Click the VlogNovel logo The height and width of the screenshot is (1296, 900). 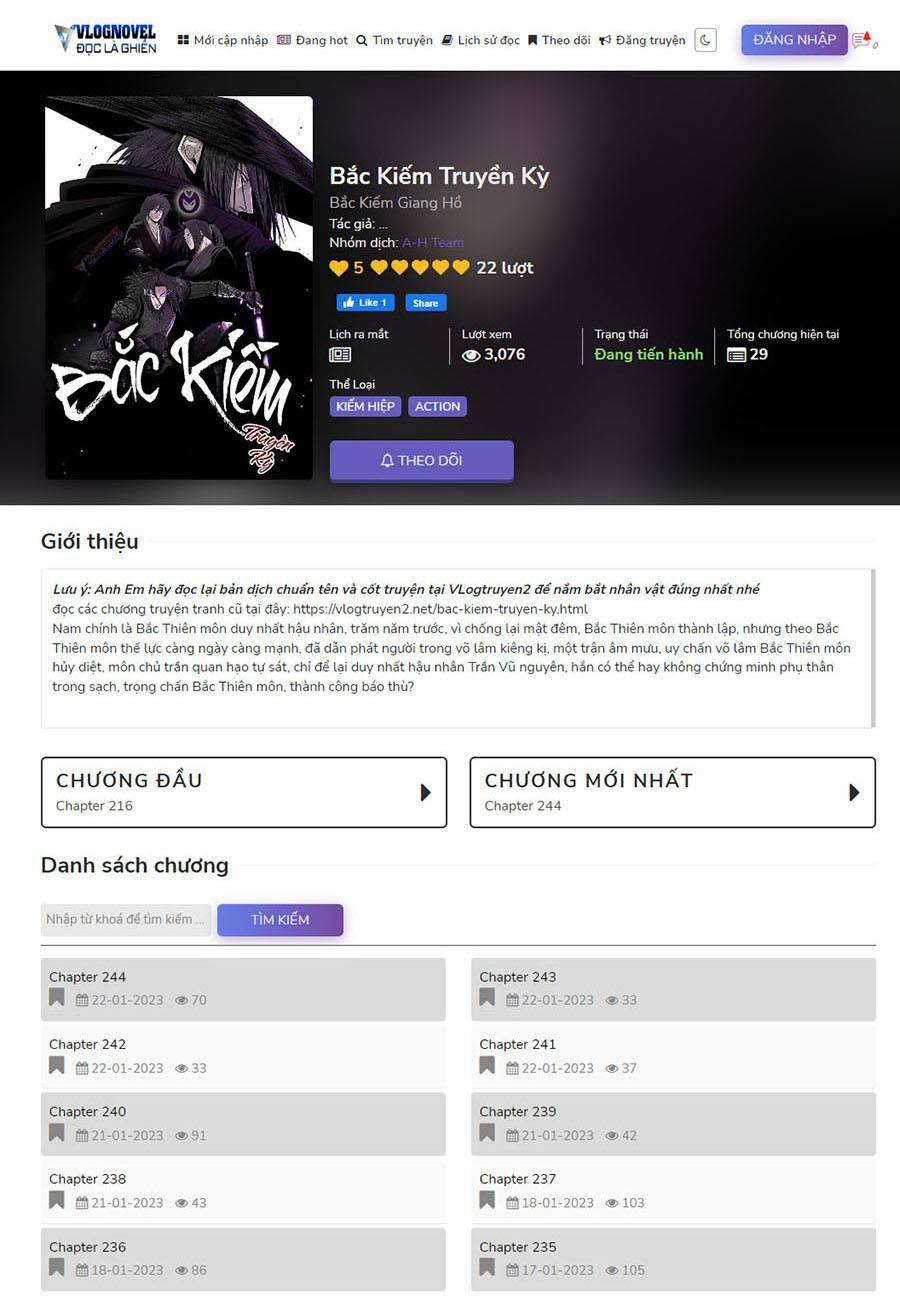(106, 39)
